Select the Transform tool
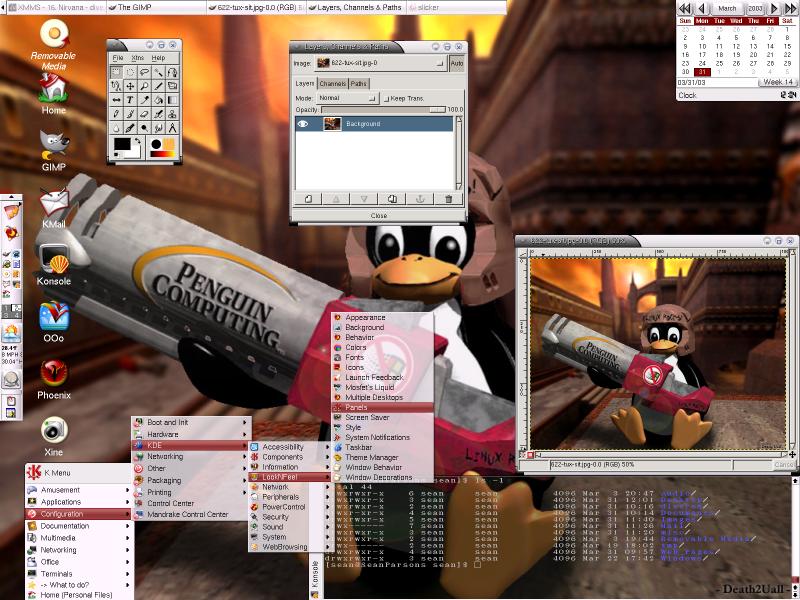This screenshot has width=800, height=600. (172, 86)
